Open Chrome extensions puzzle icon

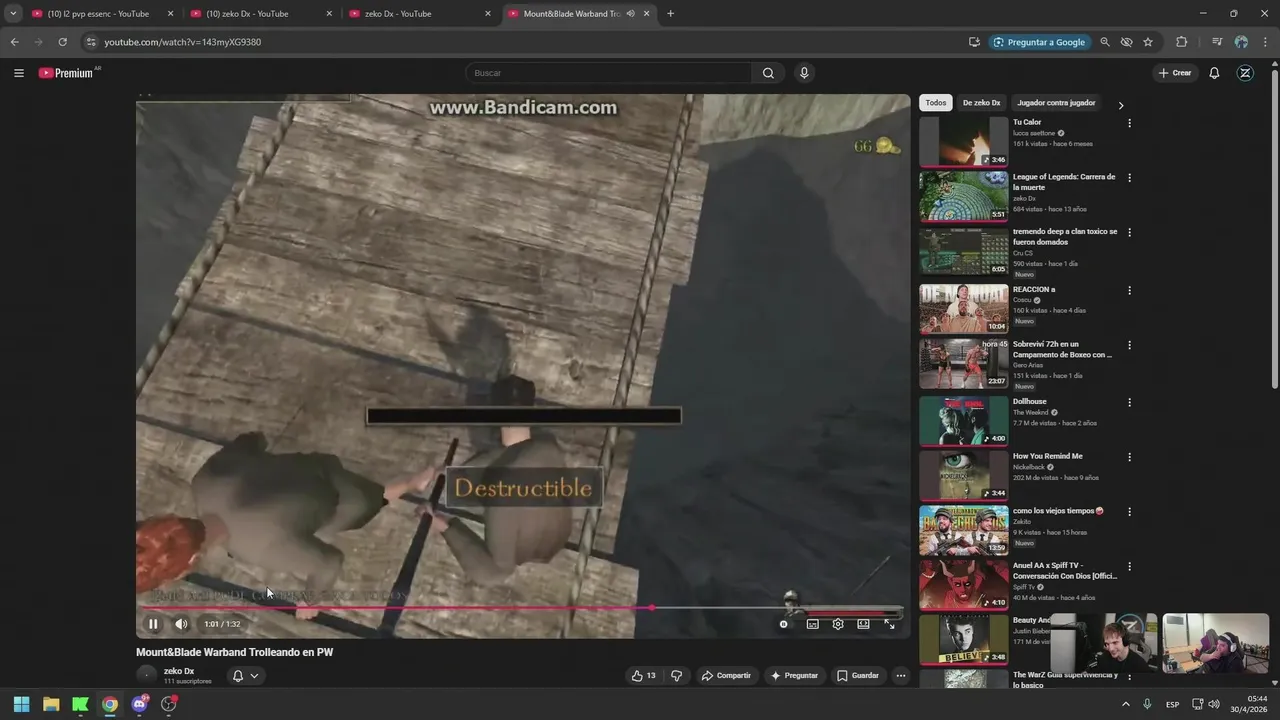point(1181,42)
